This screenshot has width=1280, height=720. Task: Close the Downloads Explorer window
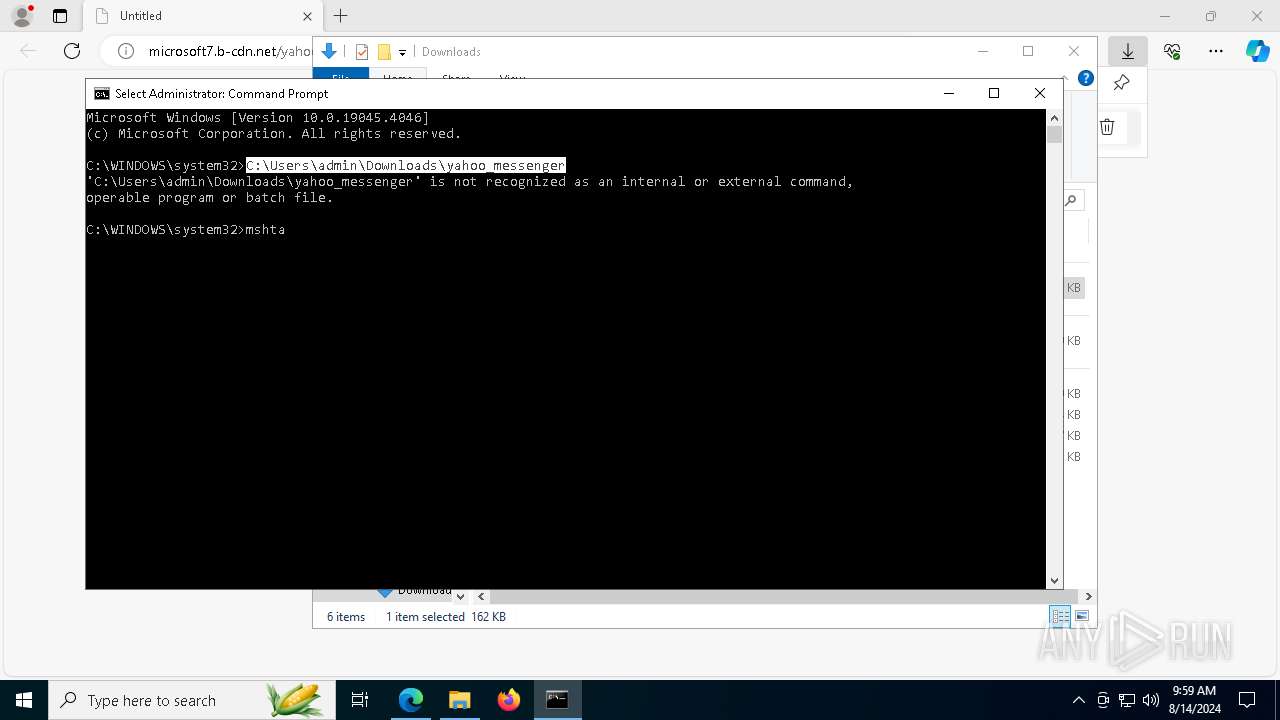point(1074,51)
